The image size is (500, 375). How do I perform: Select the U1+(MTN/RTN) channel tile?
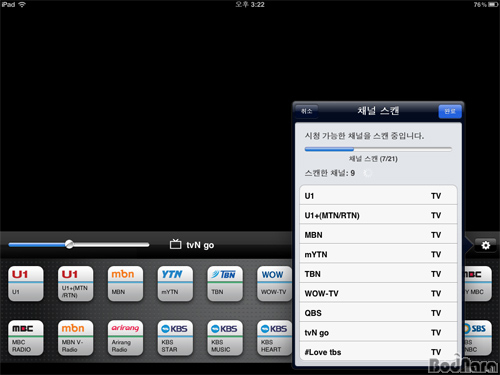(x=75, y=284)
